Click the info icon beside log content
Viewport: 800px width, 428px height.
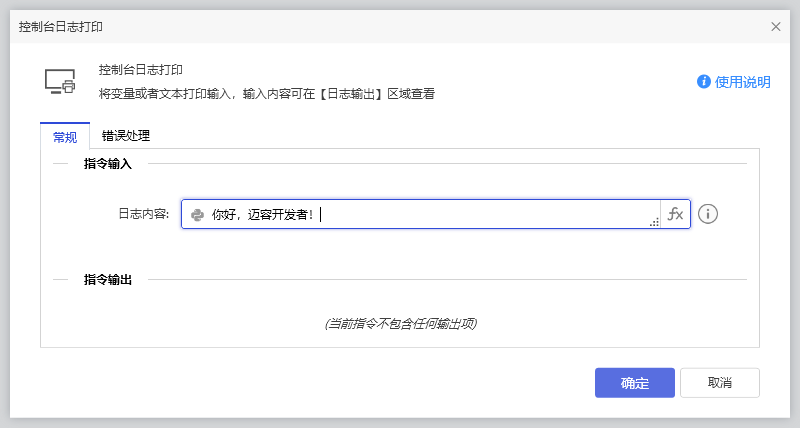[x=708, y=214]
